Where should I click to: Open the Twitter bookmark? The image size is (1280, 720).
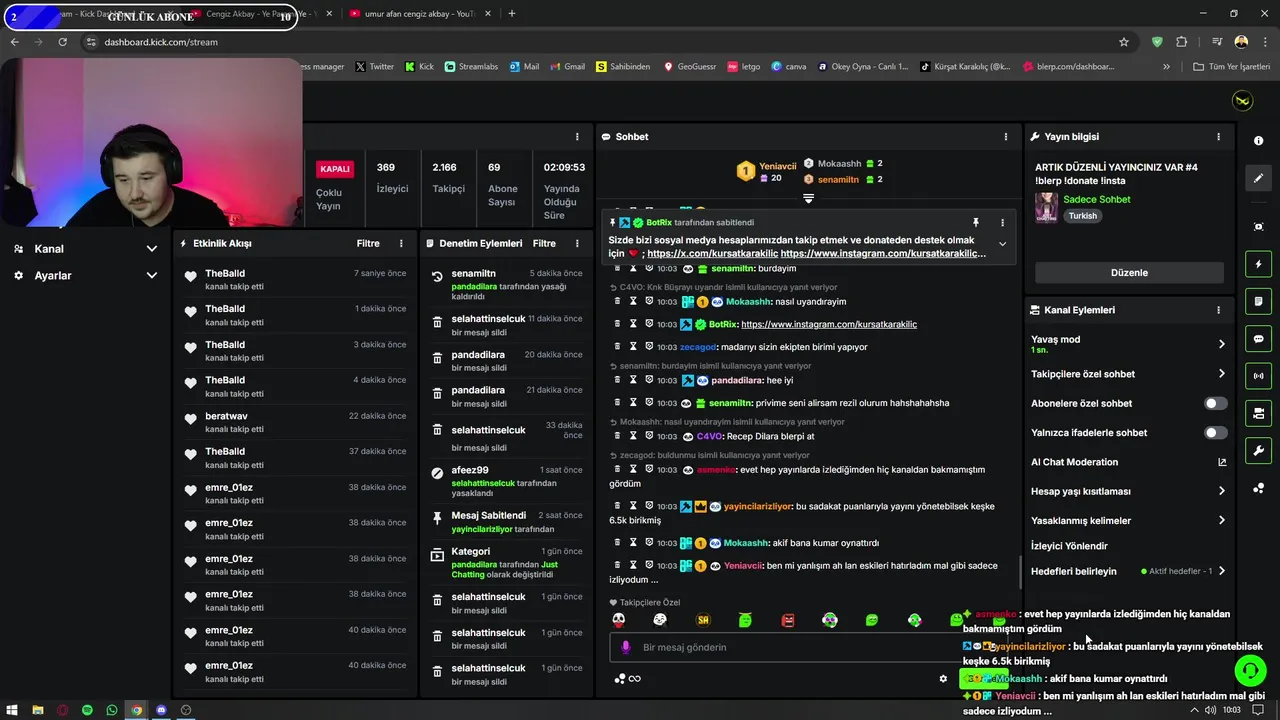pos(375,67)
